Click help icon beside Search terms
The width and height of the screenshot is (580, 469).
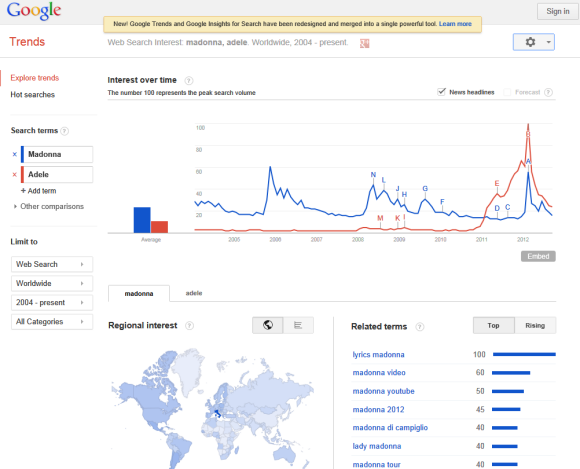(x=65, y=131)
